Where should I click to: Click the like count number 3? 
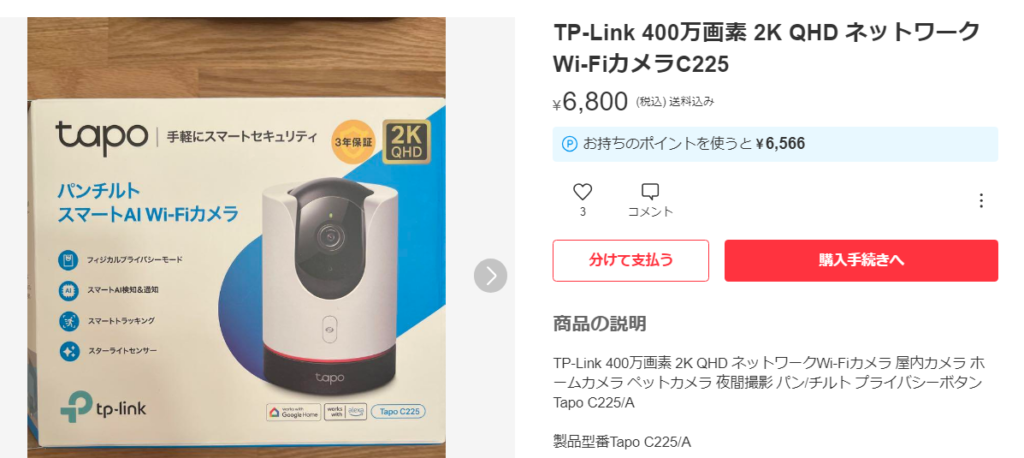[x=582, y=212]
